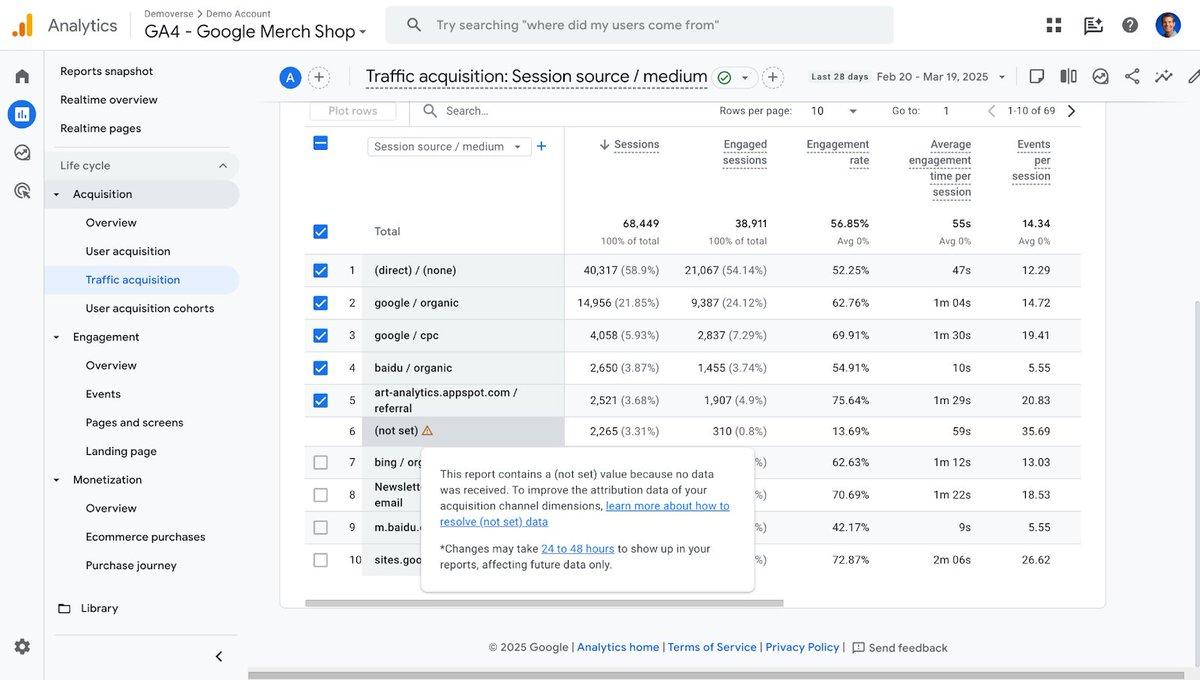The image size is (1200, 680).
Task: Open the annotations note icon
Action: [1037, 76]
